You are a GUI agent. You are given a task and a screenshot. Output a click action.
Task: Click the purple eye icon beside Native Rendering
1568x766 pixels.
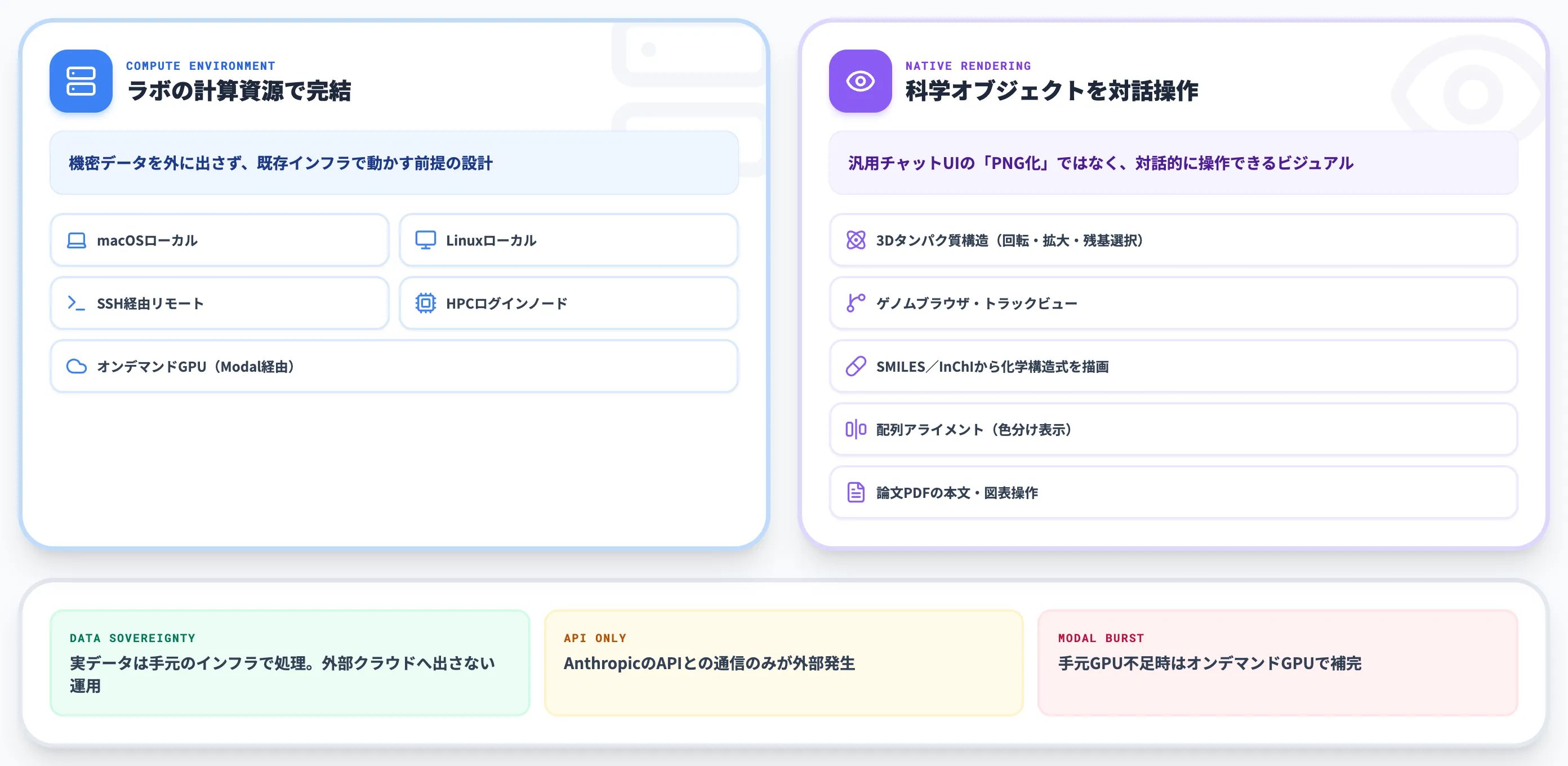[860, 81]
